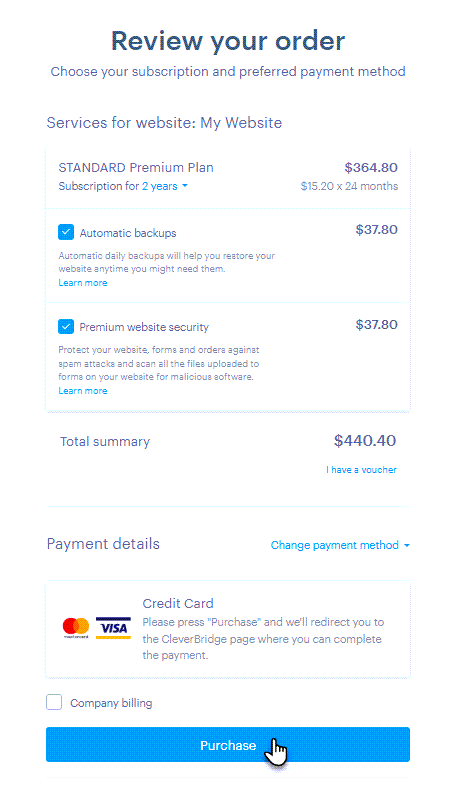Click the STANDARD Premium Plan title
455x789 pixels.
tap(136, 168)
